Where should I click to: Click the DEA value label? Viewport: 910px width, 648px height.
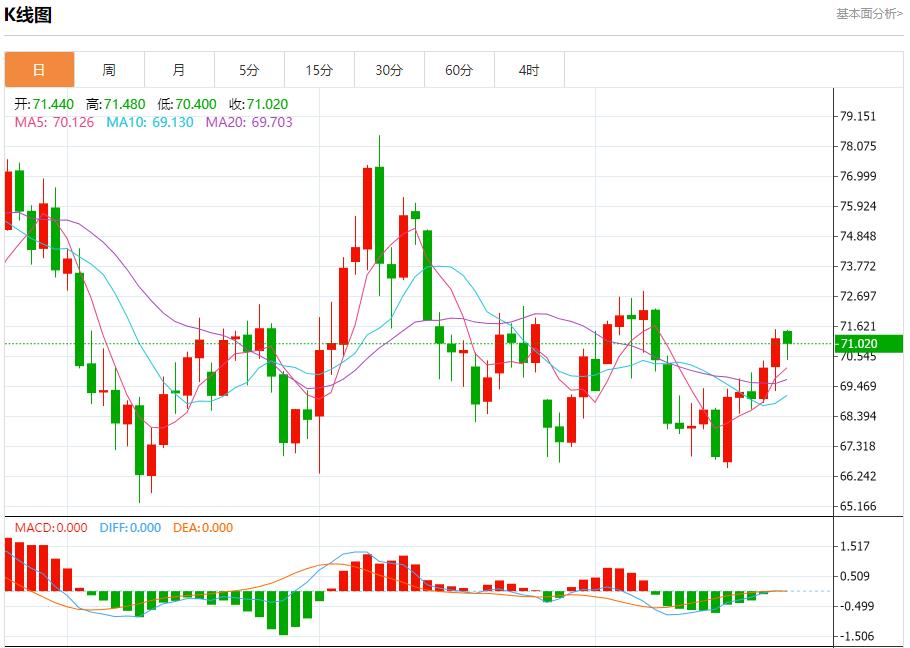point(203,528)
